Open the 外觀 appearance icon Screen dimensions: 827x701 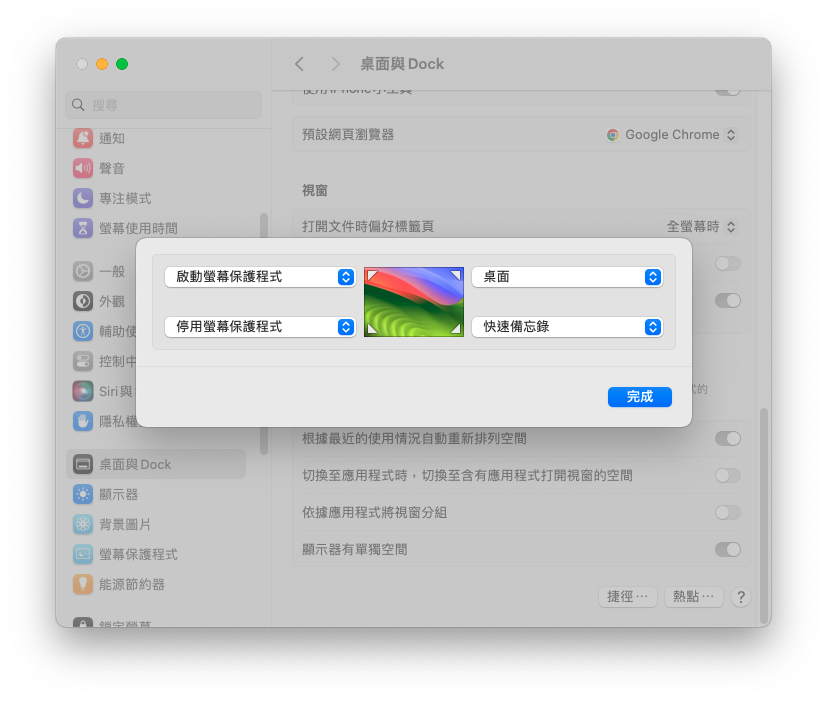[83, 301]
